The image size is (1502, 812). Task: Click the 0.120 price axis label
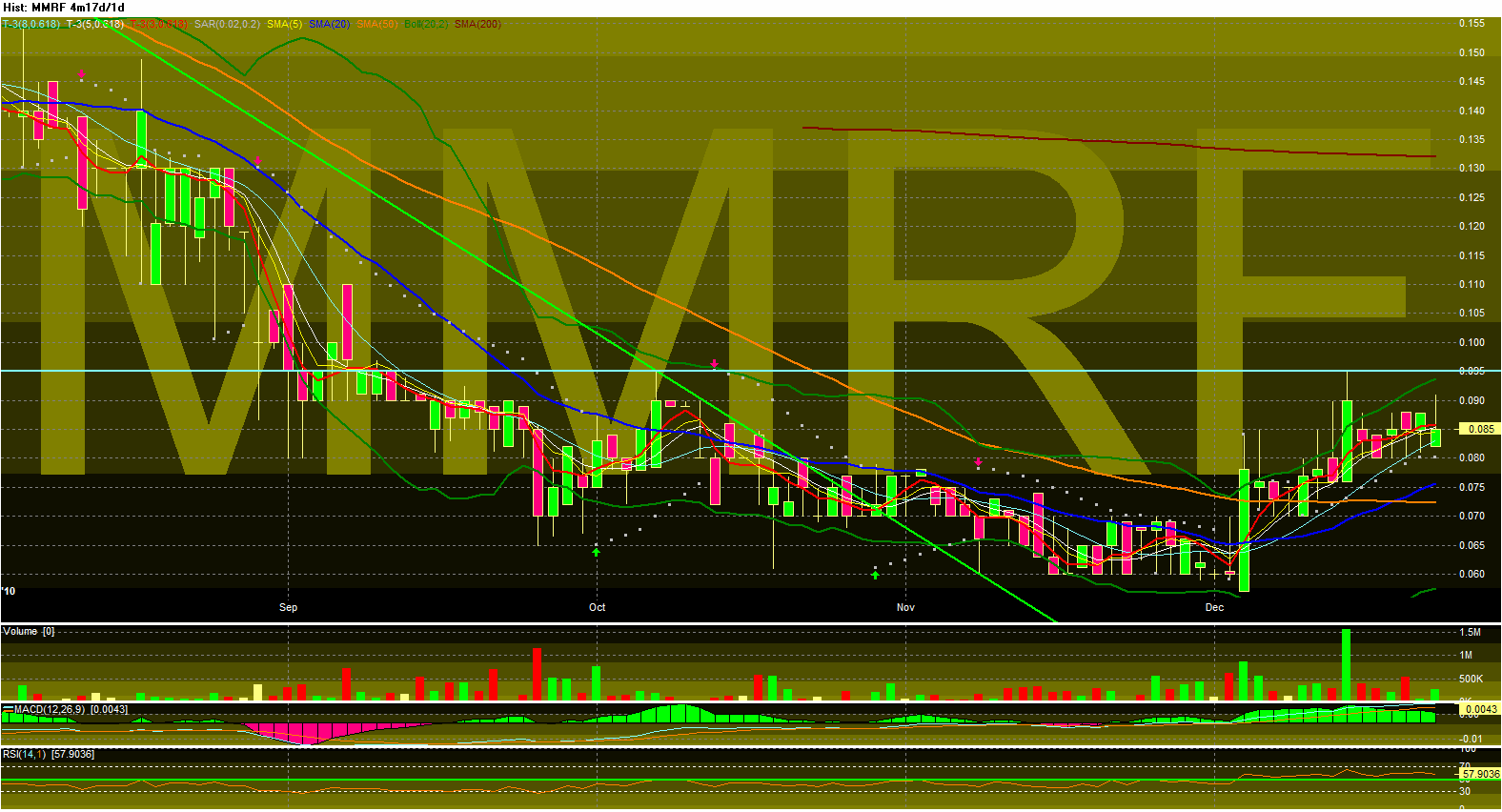(x=1472, y=226)
